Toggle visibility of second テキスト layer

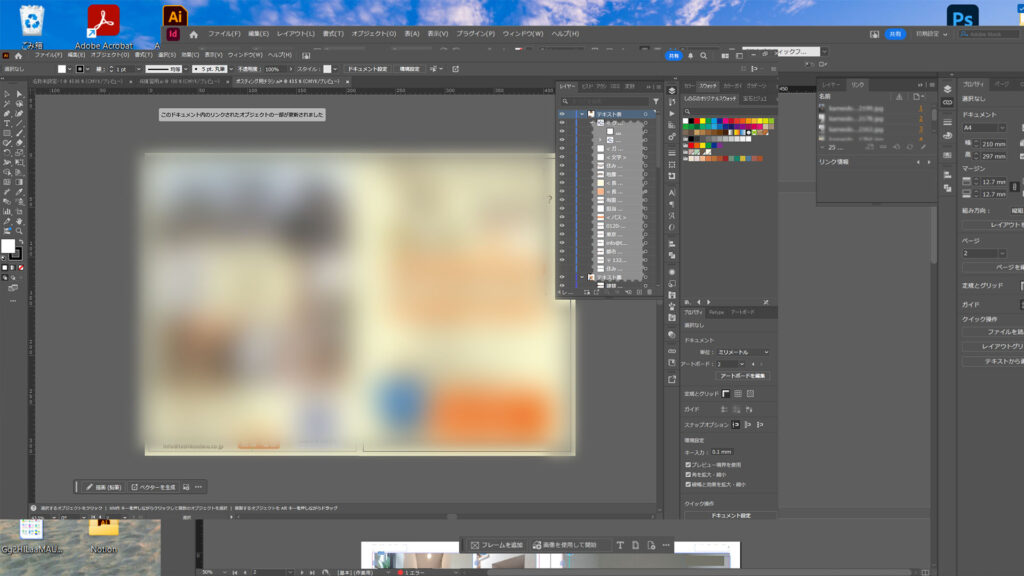tap(562, 278)
